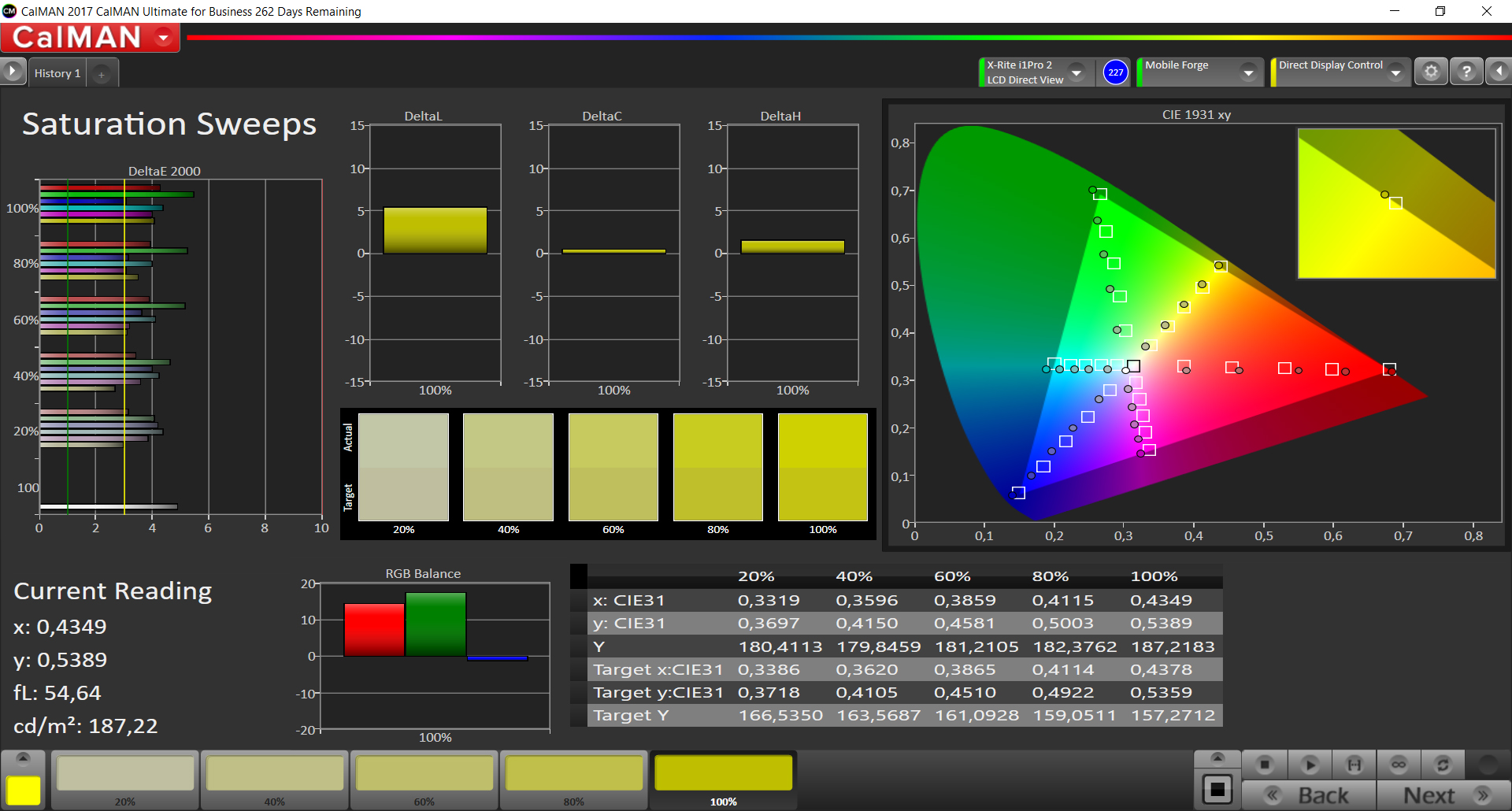
Task: Start reading with the play button
Action: coord(1310,765)
